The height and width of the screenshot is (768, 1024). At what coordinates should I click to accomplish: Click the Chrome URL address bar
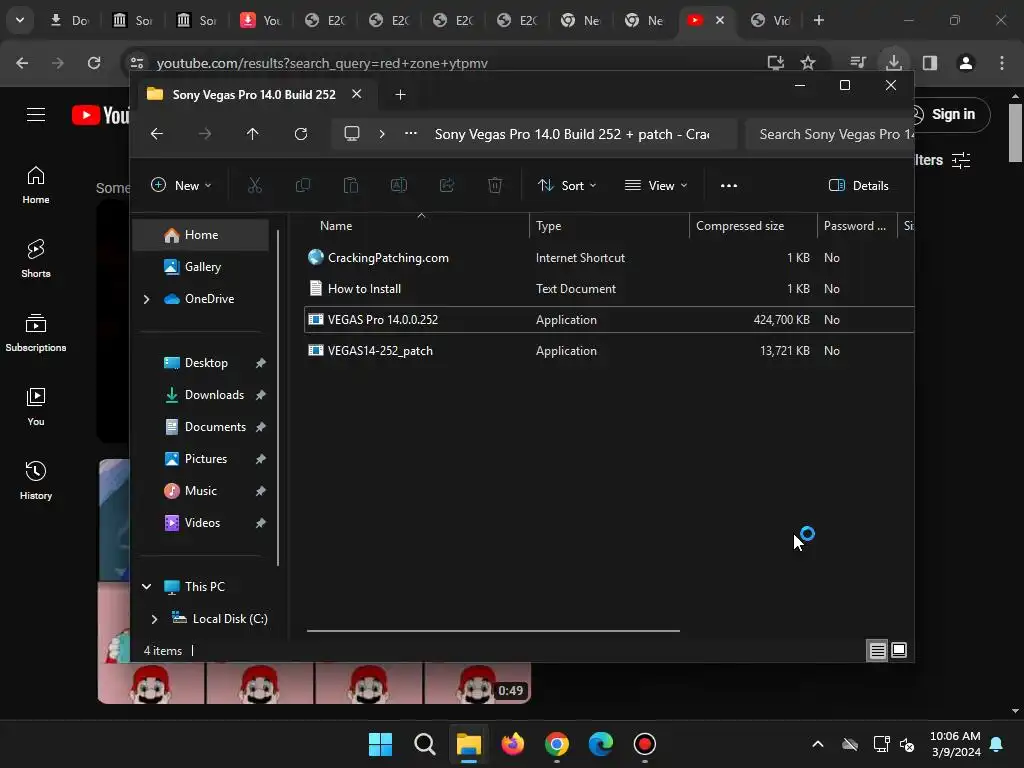(x=457, y=63)
